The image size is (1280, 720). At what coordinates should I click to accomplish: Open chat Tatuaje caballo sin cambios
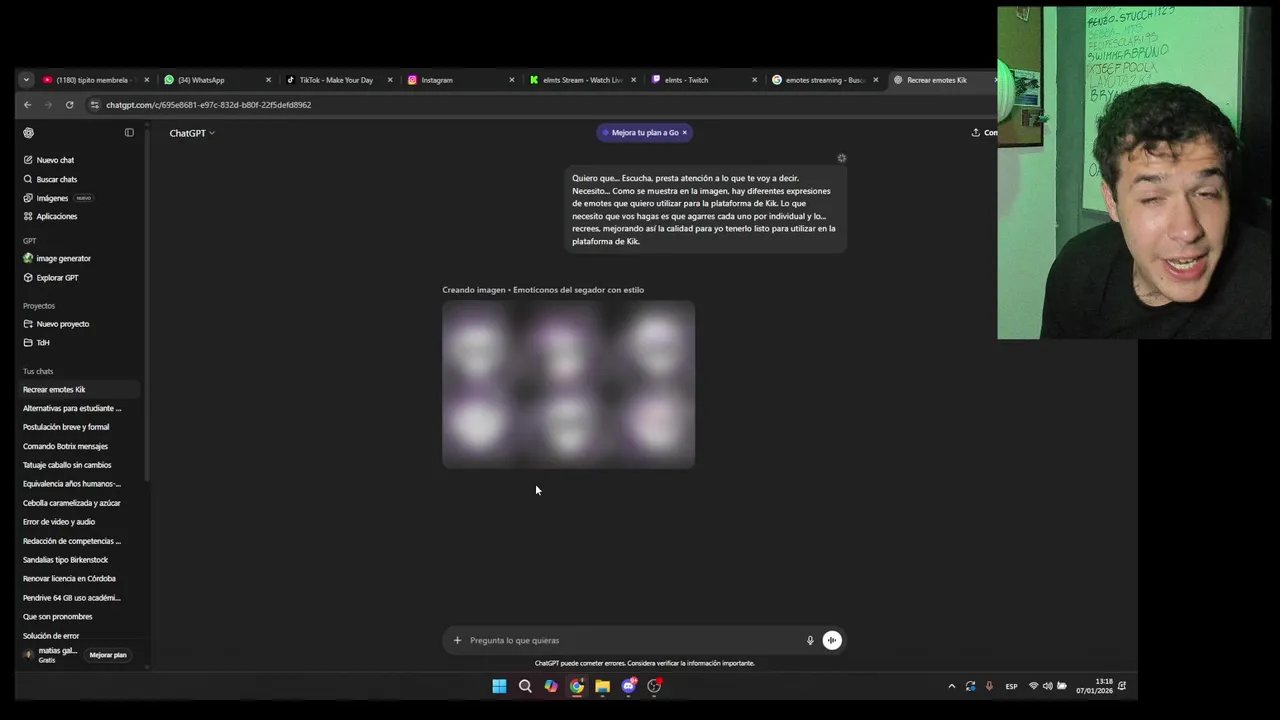(67, 465)
